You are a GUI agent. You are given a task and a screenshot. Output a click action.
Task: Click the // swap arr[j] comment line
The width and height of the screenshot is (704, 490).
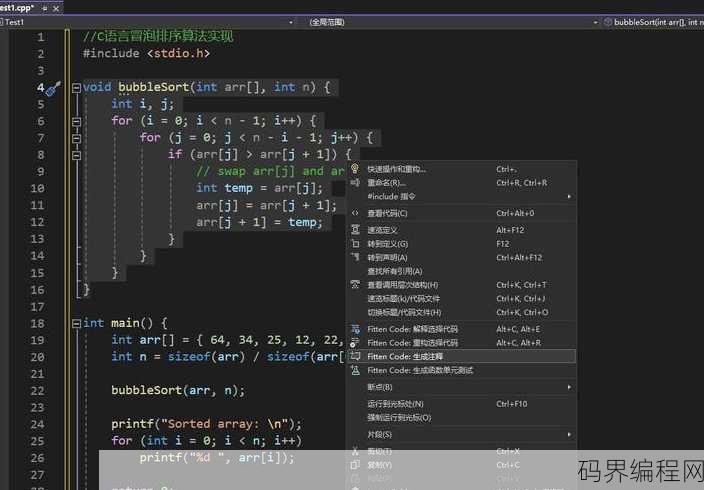click(x=270, y=172)
